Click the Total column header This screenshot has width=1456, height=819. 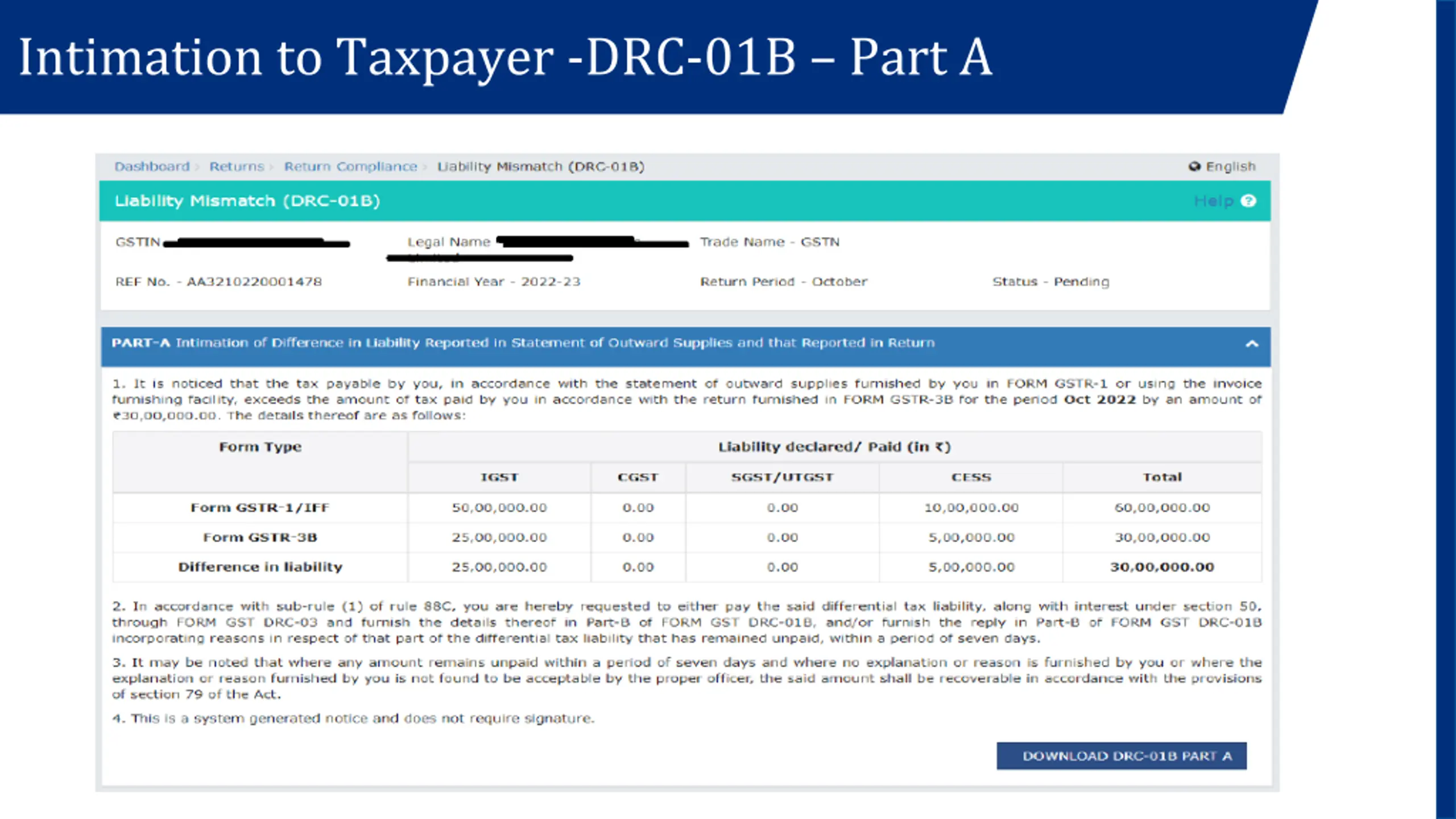[1162, 477]
